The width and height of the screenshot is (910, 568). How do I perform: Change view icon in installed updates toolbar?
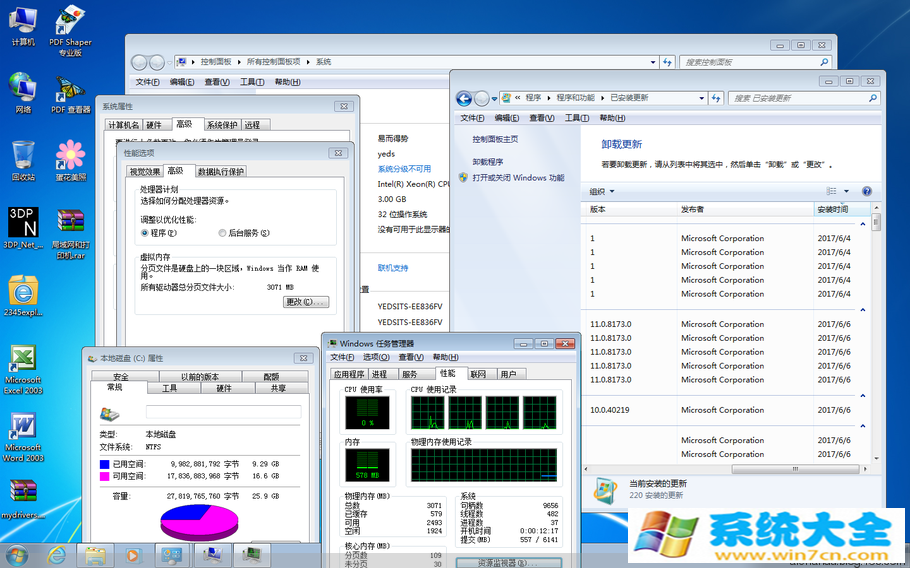[x=832, y=191]
